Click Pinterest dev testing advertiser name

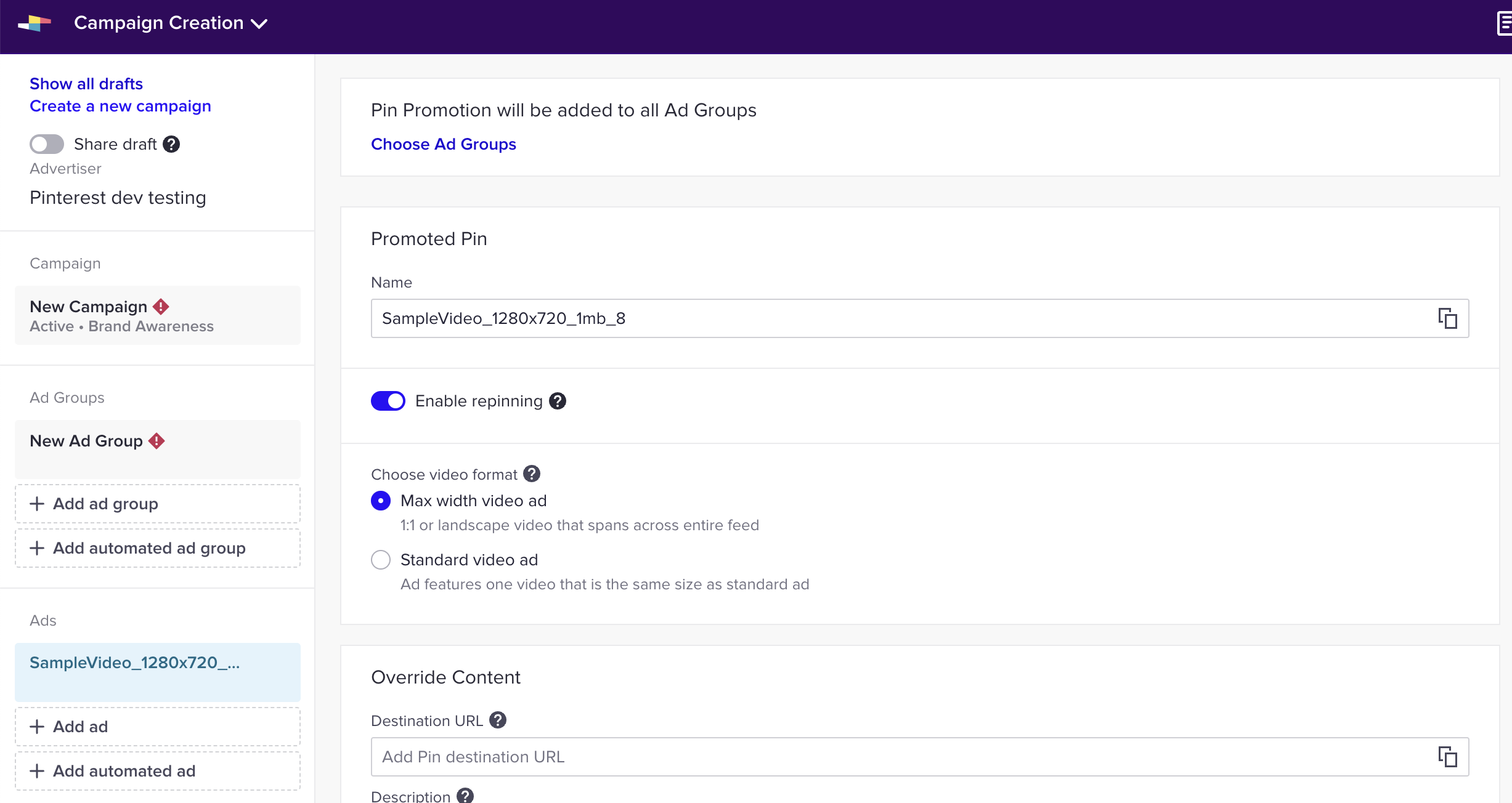click(x=118, y=198)
